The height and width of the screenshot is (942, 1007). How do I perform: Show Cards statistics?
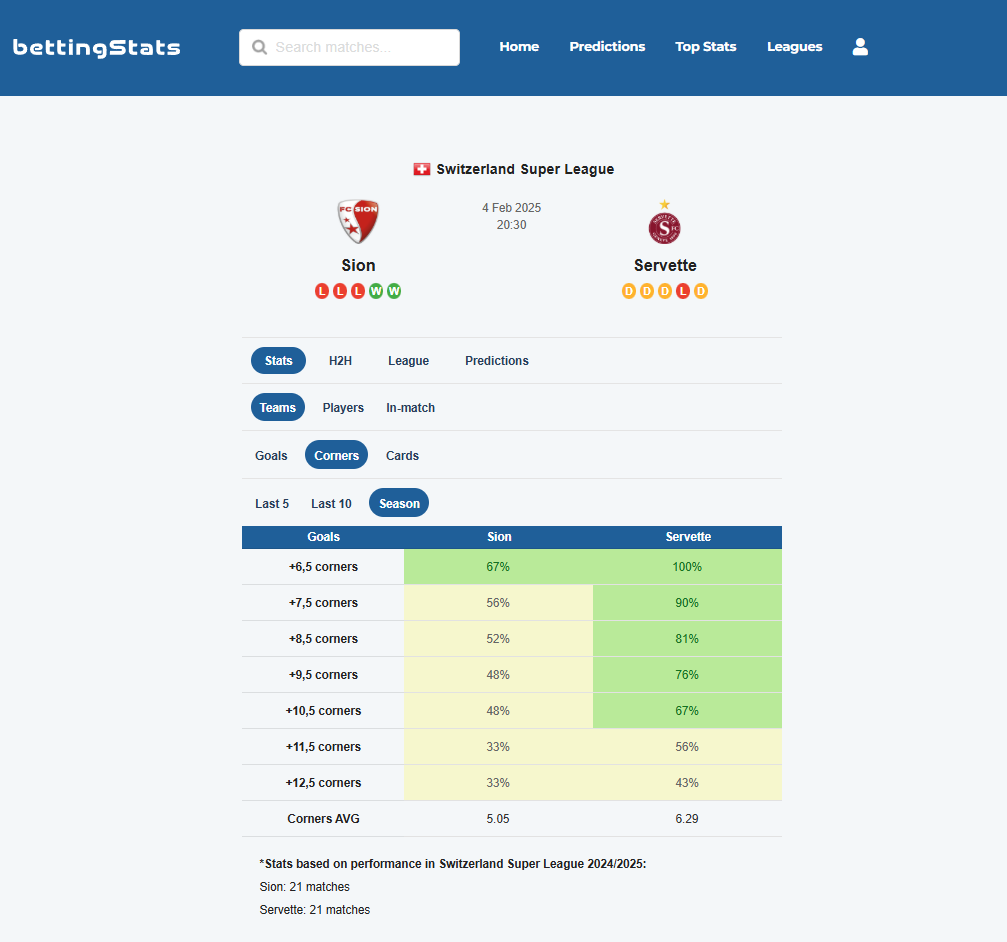(402, 456)
